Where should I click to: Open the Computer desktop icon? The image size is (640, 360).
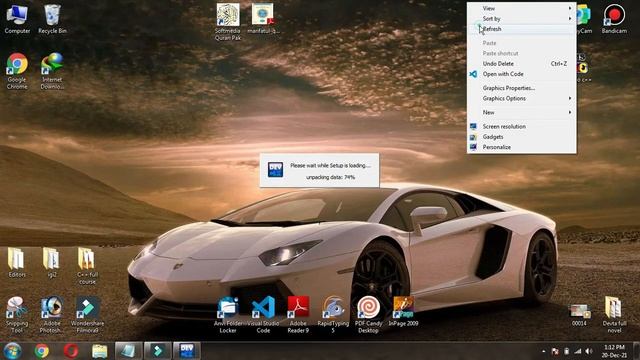click(x=17, y=19)
